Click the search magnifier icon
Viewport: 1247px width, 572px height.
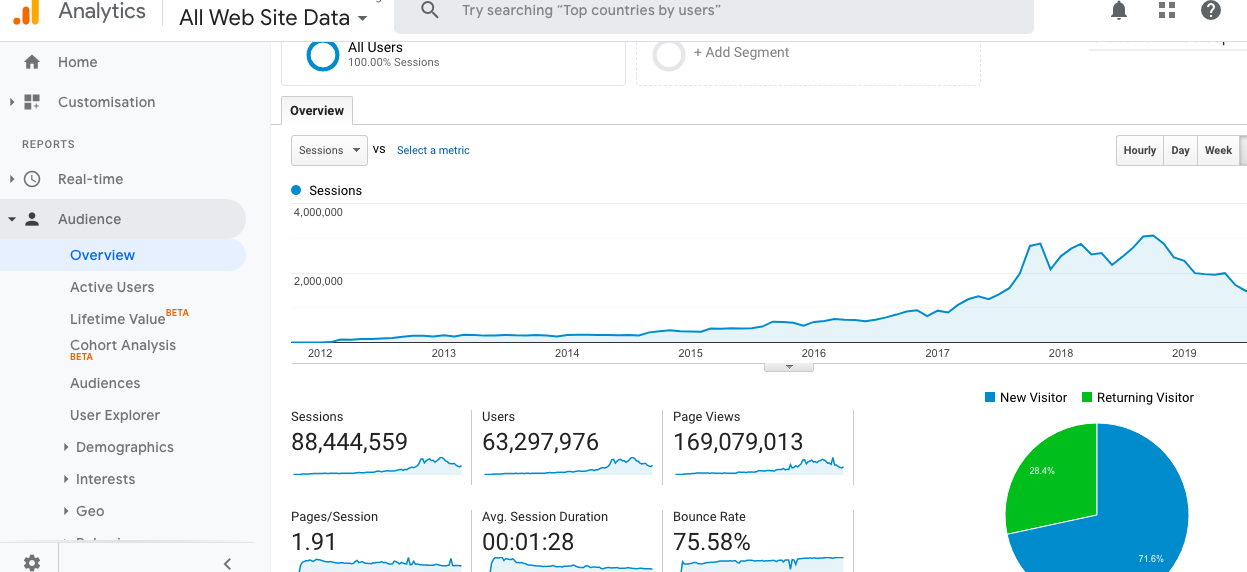(x=430, y=11)
